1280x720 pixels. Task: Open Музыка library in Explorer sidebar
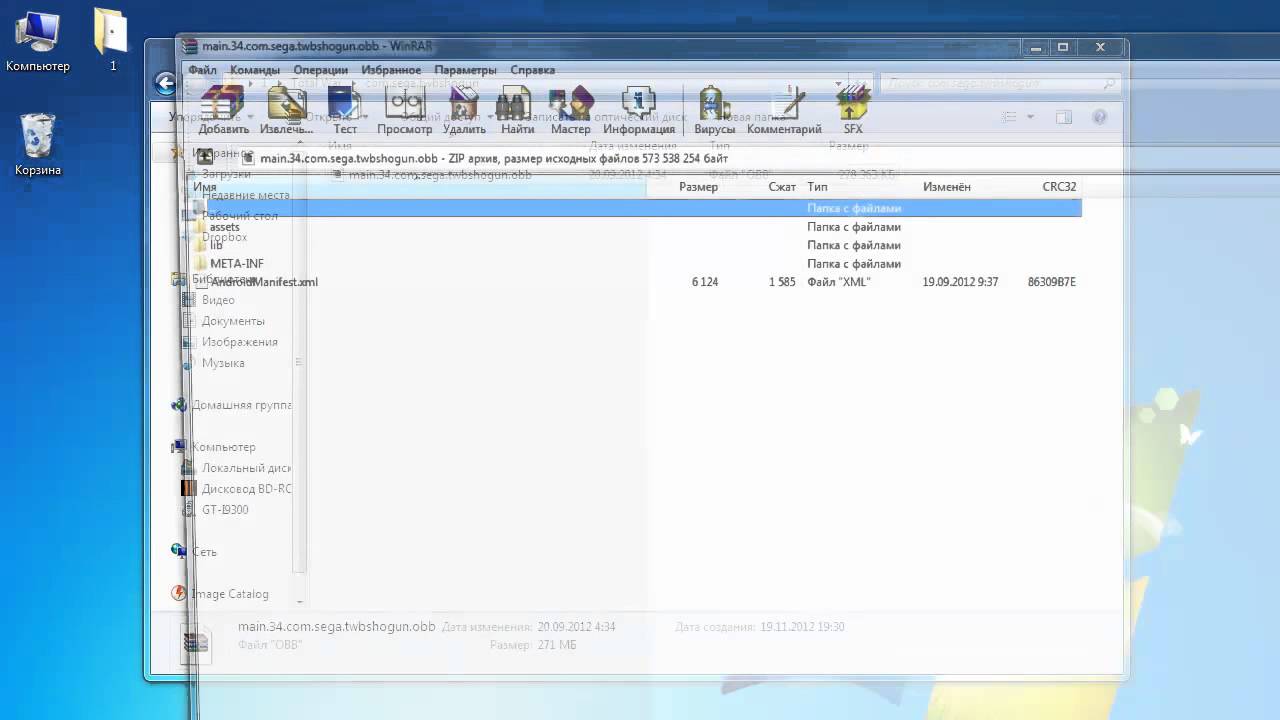click(x=222, y=363)
